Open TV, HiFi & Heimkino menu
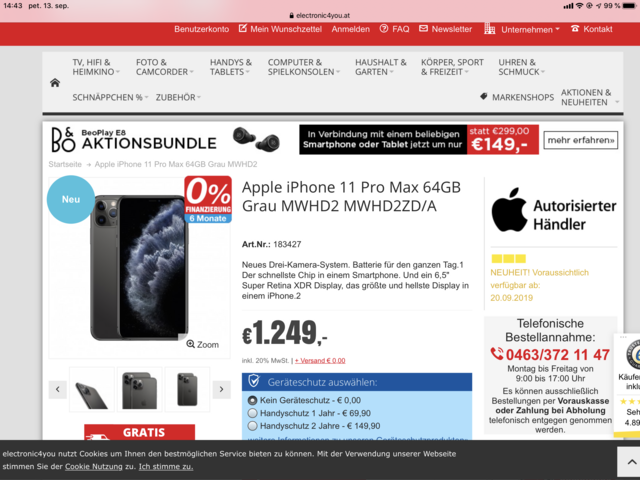640x480 pixels. (x=96, y=67)
